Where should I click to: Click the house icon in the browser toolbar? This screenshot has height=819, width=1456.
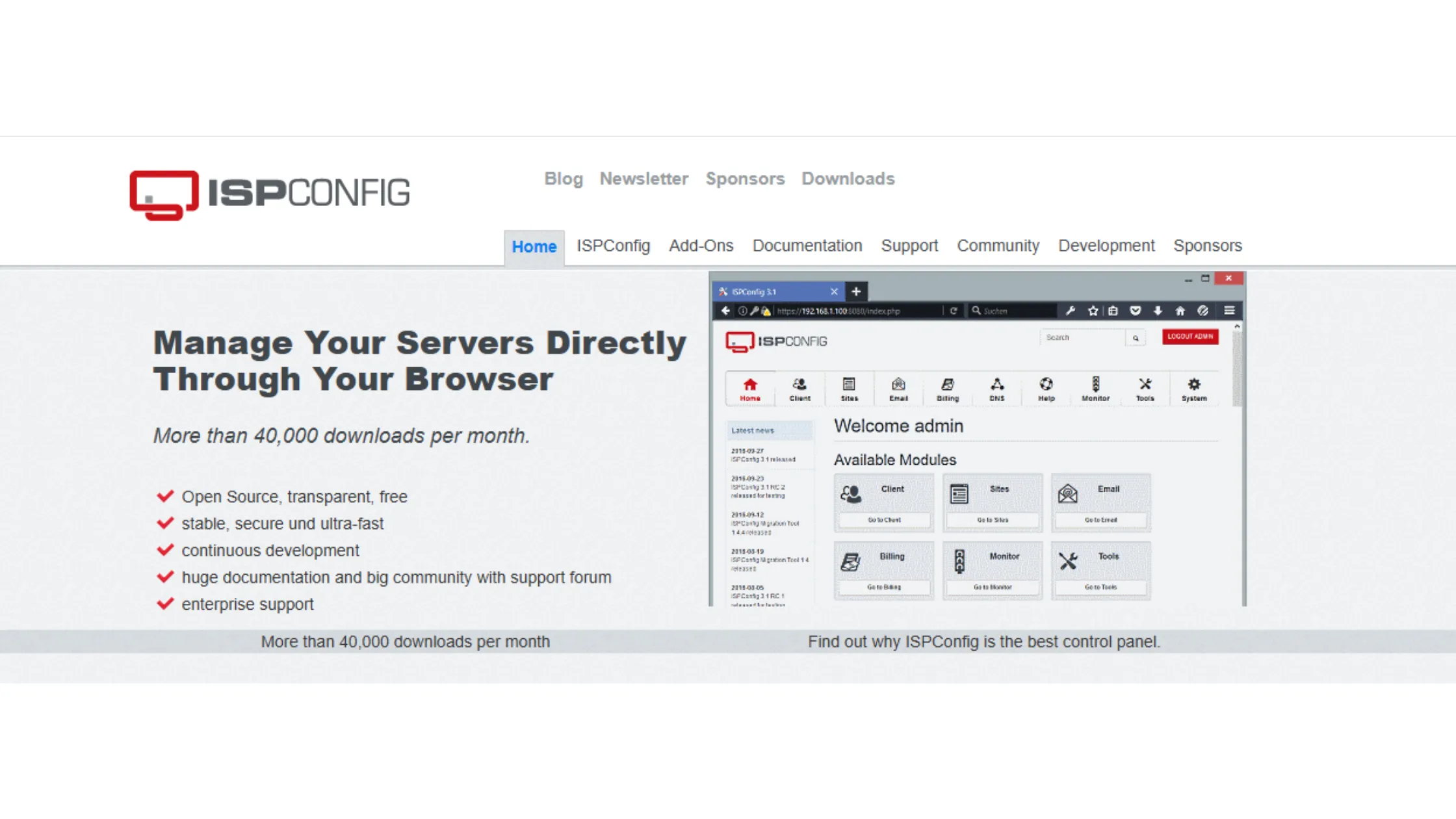[x=1180, y=311]
